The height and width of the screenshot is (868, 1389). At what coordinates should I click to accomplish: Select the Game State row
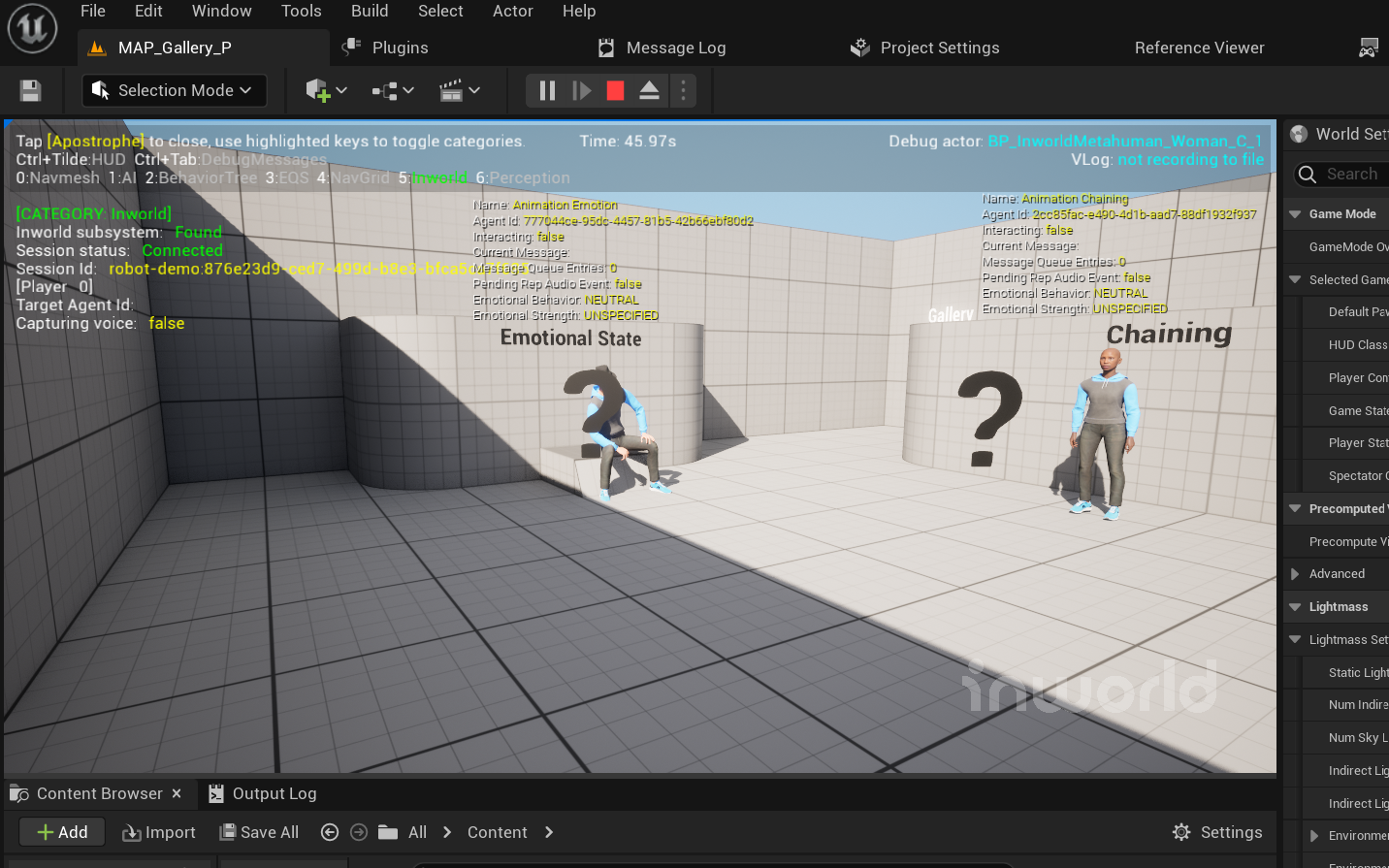tap(1343, 410)
